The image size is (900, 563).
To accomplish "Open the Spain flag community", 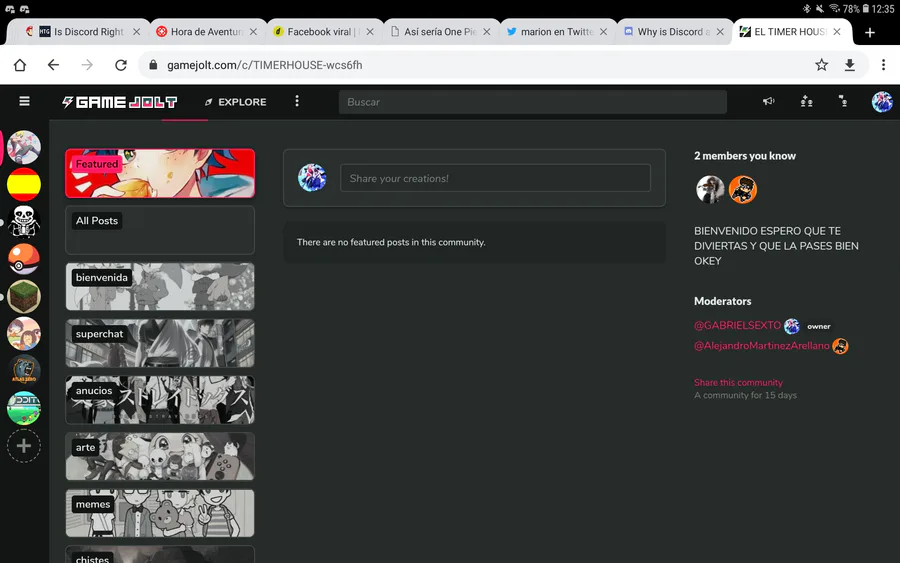I will [x=24, y=184].
